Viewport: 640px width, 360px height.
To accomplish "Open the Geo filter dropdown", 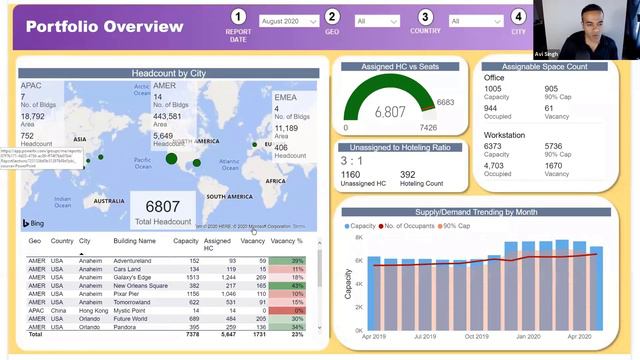I will tap(377, 21).
